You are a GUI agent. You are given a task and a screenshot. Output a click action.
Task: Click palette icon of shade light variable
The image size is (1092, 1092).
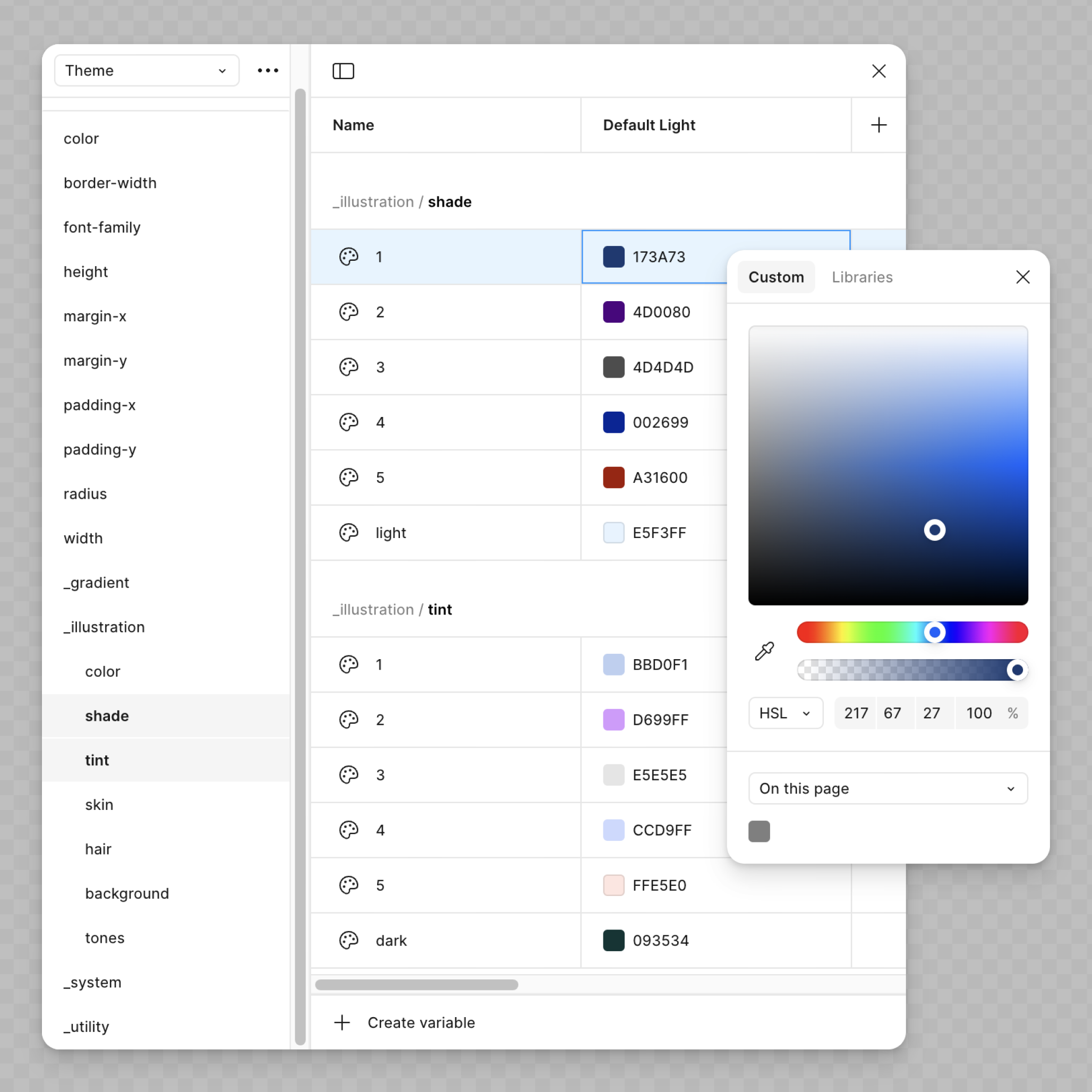pyautogui.click(x=349, y=532)
